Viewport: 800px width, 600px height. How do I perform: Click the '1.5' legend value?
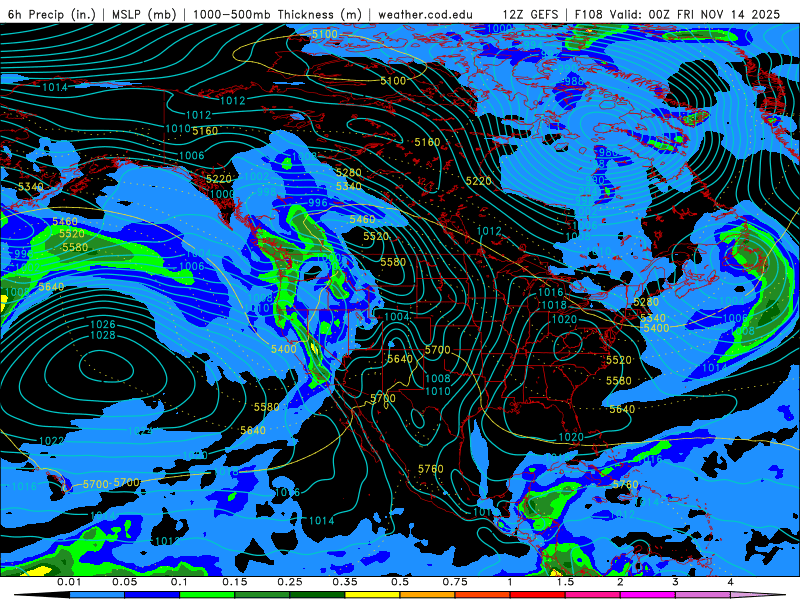565,582
